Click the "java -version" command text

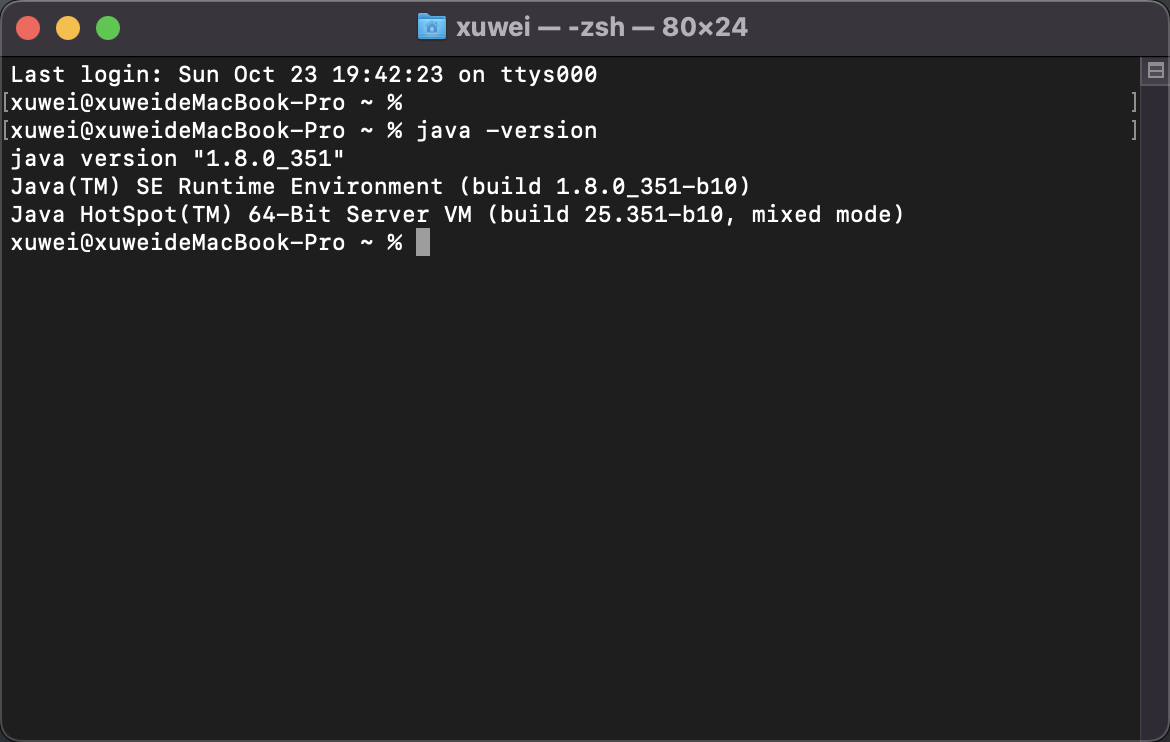click(506, 130)
